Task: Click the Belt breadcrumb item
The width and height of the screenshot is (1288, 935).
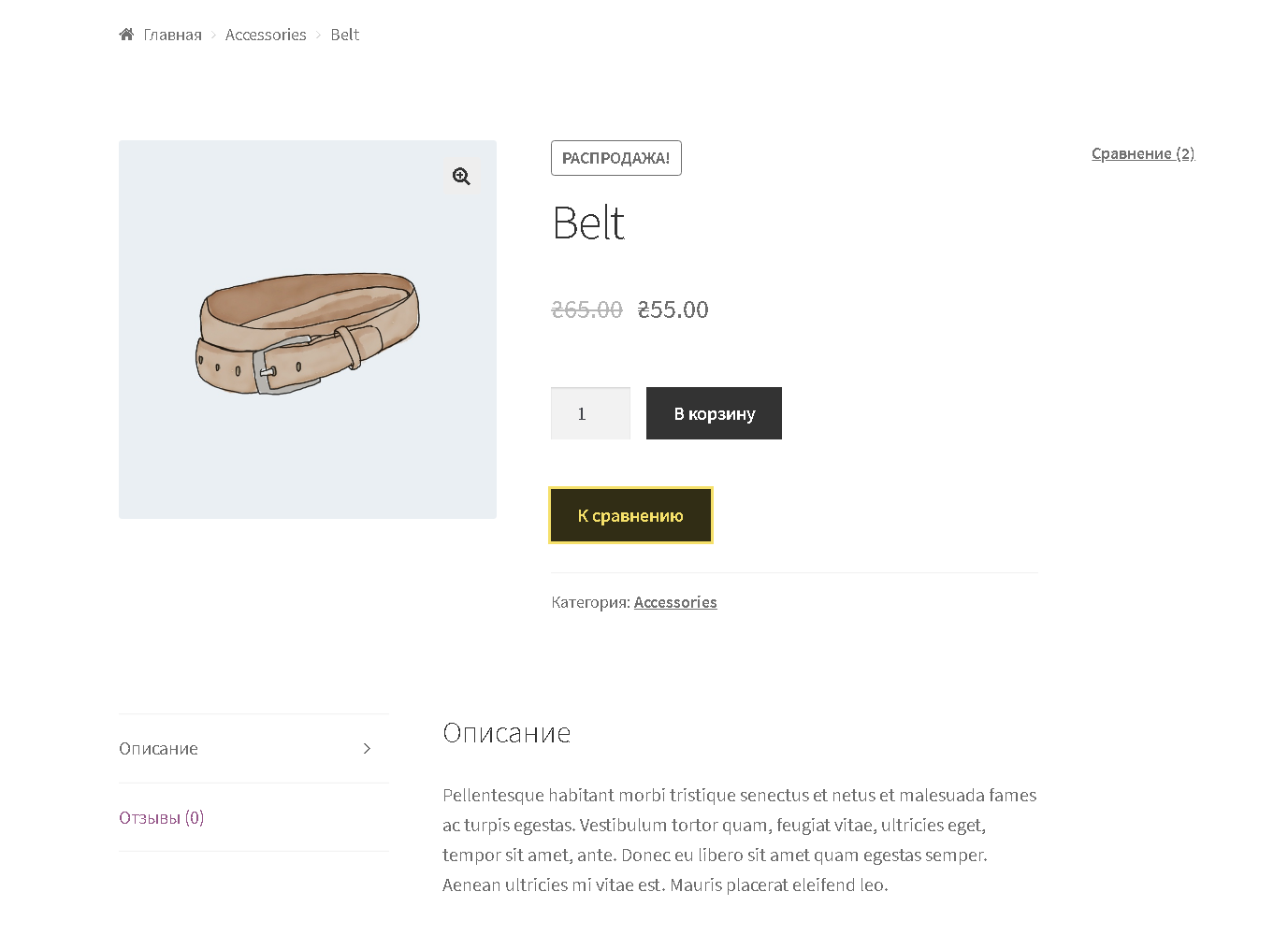Action: (344, 35)
